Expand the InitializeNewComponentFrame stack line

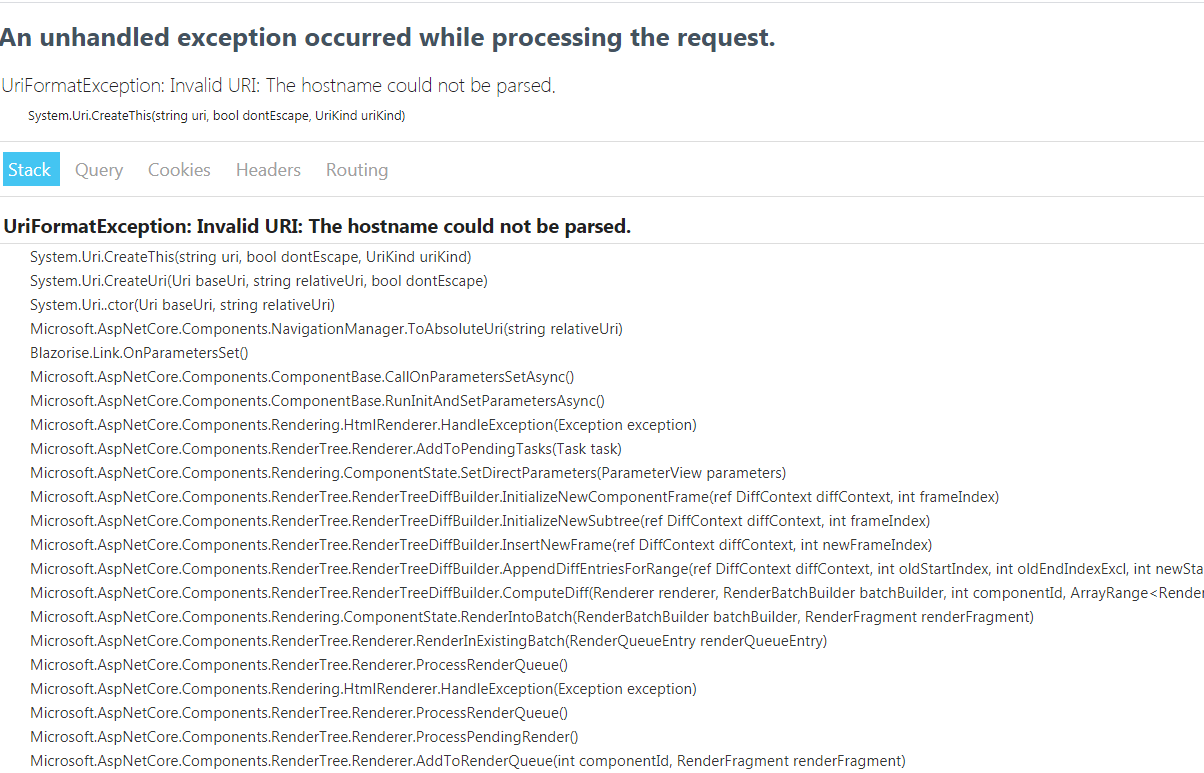[x=514, y=496]
